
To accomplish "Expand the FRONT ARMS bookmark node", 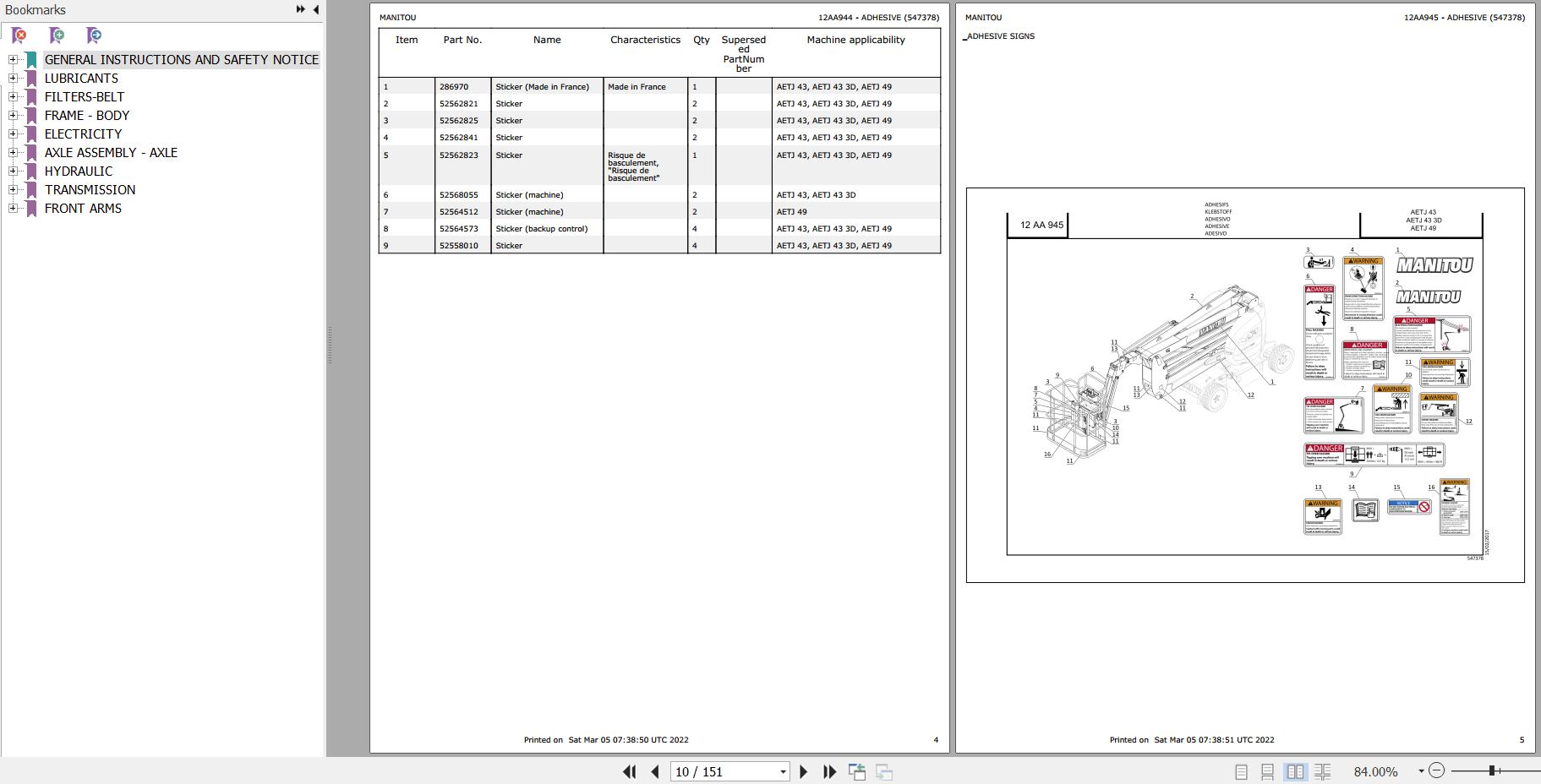I will 13,208.
